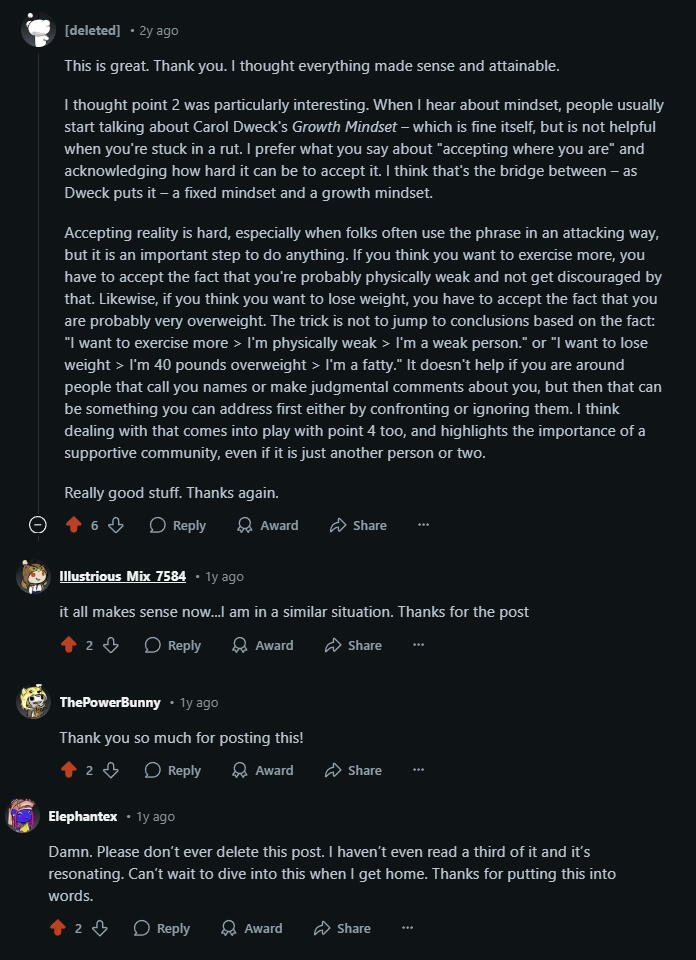The image size is (696, 960).
Task: Open more options on ThePowerBunny's comment
Action: point(418,770)
